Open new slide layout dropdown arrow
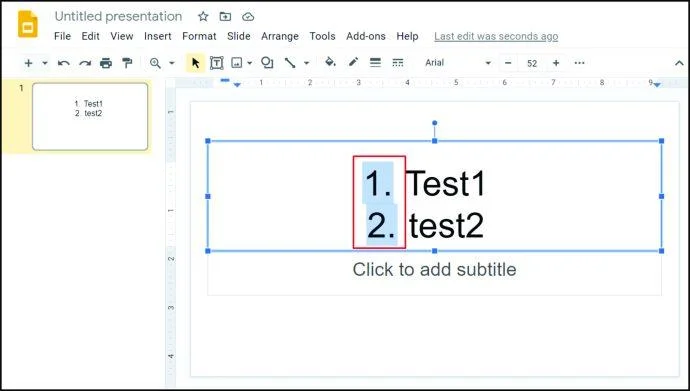This screenshot has height=391, width=690. click(44, 63)
